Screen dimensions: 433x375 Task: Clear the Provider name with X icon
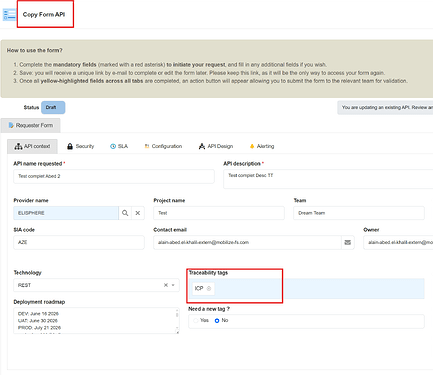coord(138,213)
